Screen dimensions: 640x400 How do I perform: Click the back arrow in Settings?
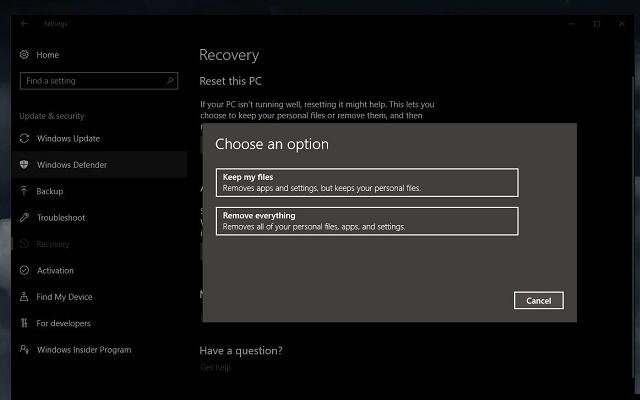(24, 24)
